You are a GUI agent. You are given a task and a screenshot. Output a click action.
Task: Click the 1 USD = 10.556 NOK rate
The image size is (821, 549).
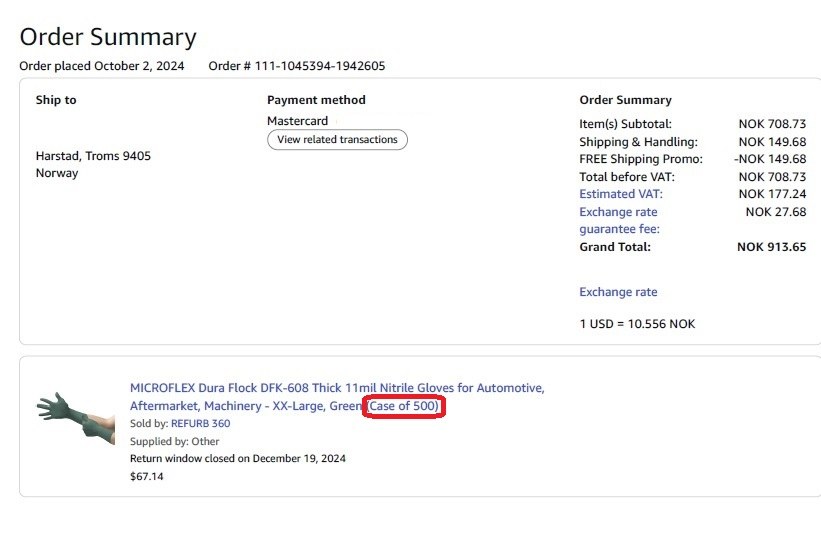637,324
